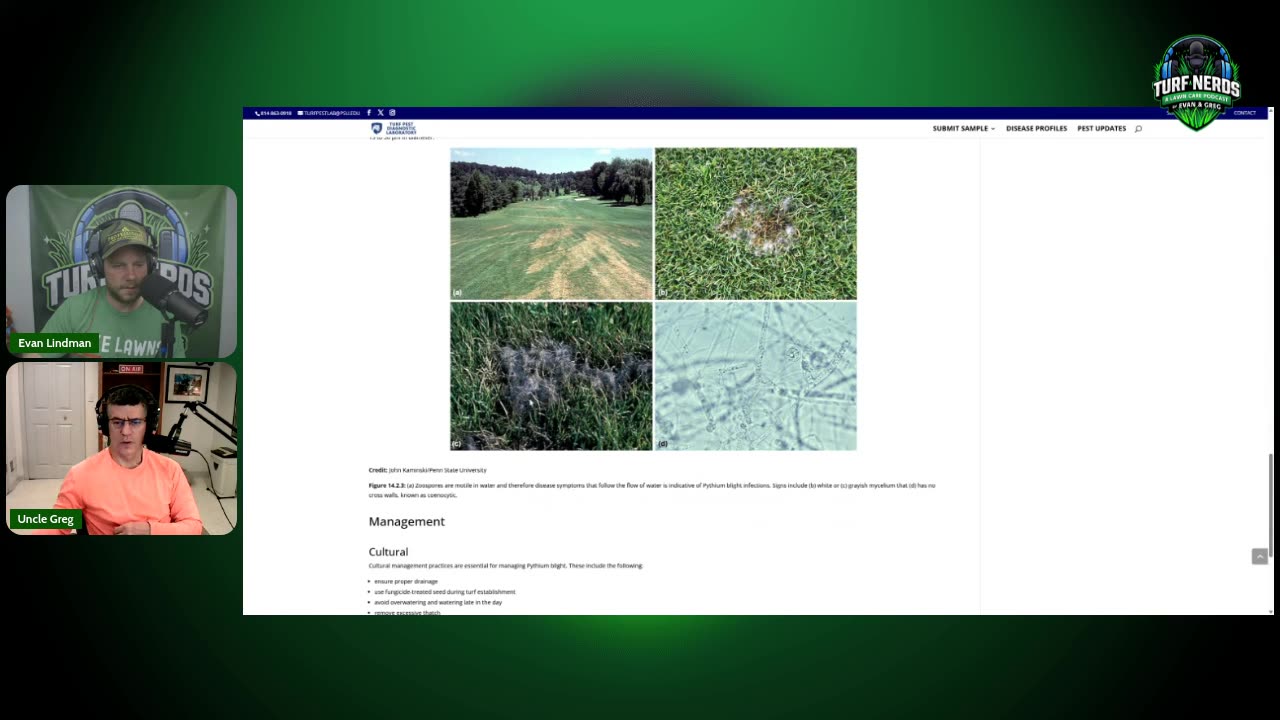Click the Contact link in top bar

[1244, 113]
